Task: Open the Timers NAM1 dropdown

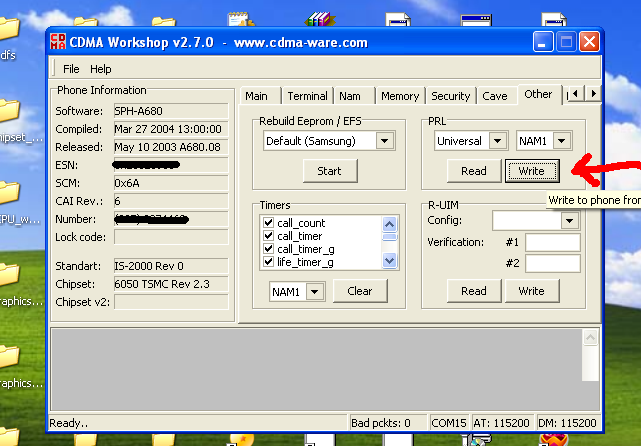Action: coord(315,292)
